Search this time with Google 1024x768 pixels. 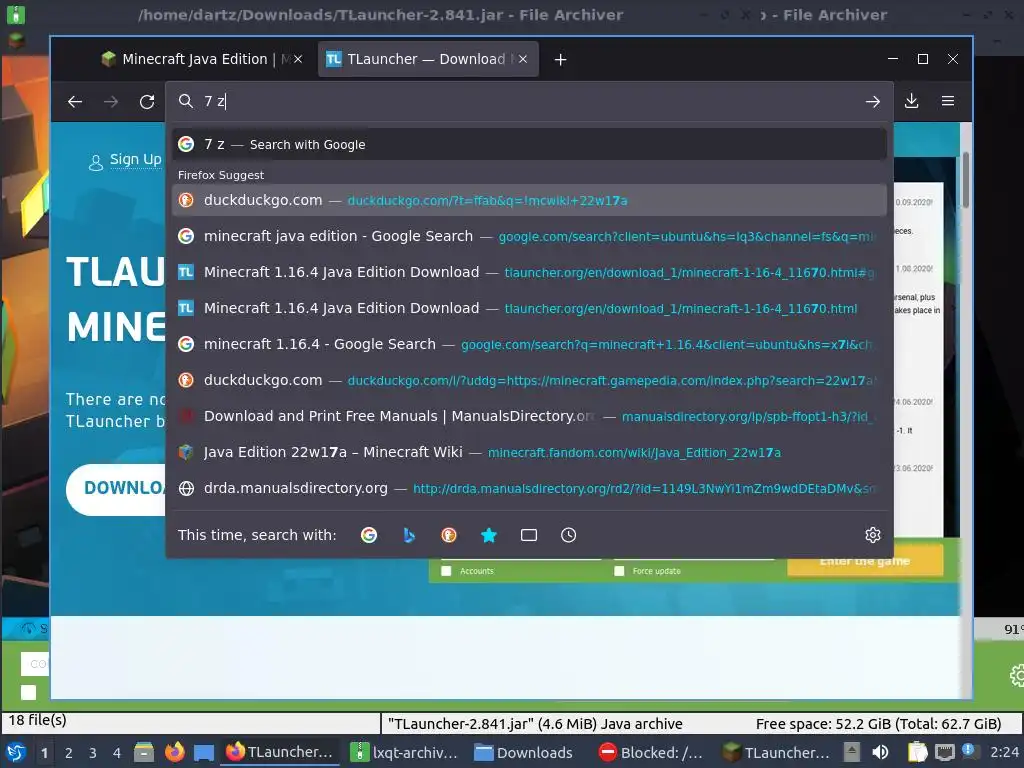coord(369,536)
